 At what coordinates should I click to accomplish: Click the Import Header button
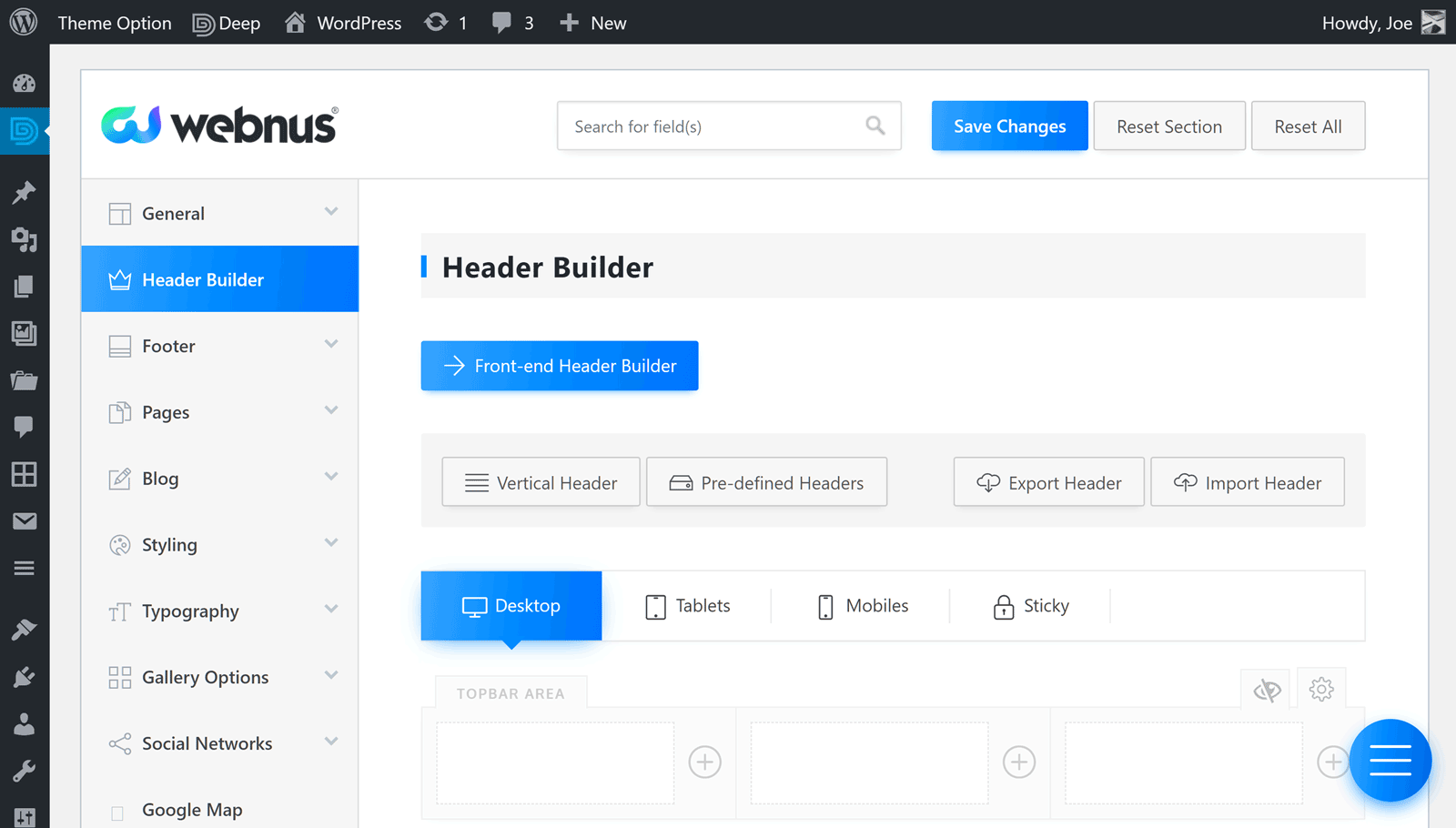point(1248,482)
